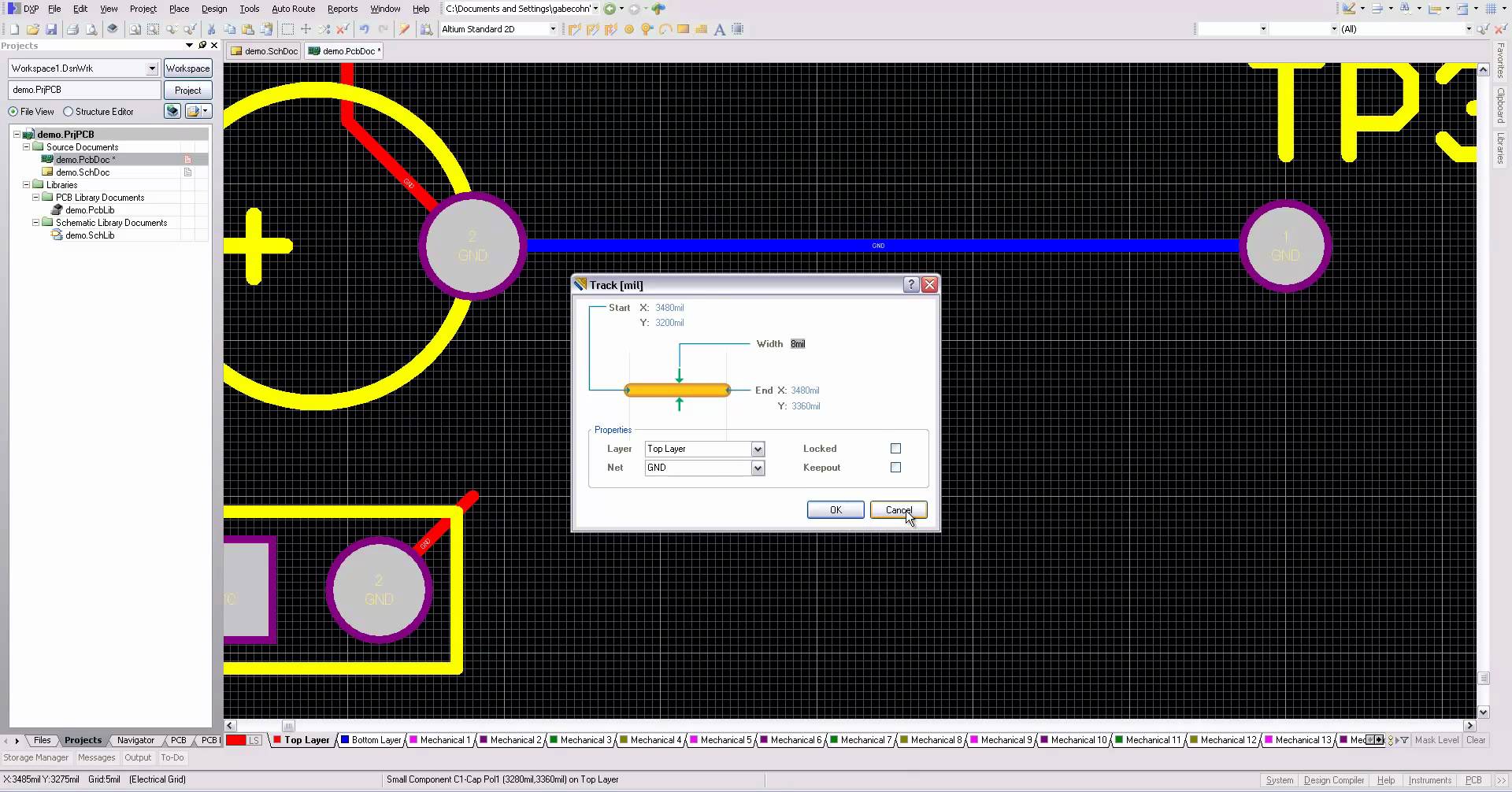Click the Place Pad icon

629,29
